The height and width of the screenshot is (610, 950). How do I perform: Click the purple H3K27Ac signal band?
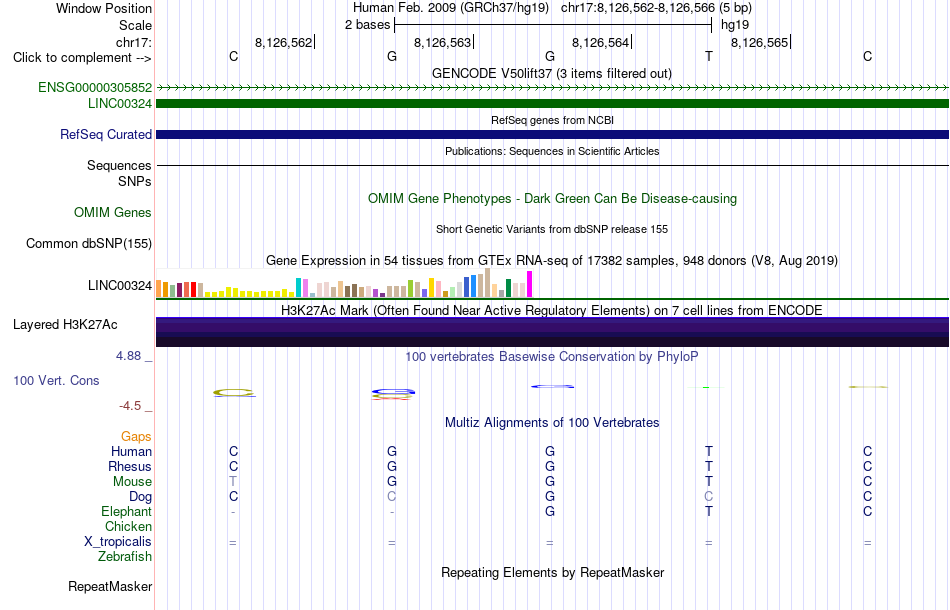tap(552, 332)
